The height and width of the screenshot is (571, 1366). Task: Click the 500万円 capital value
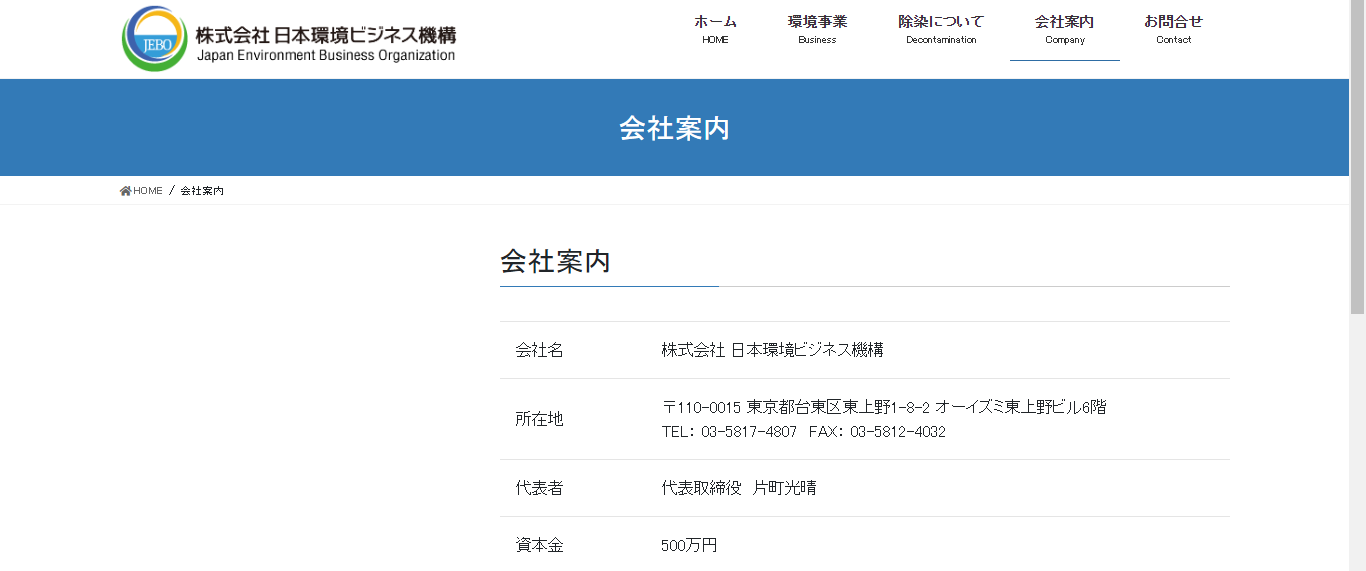point(689,545)
